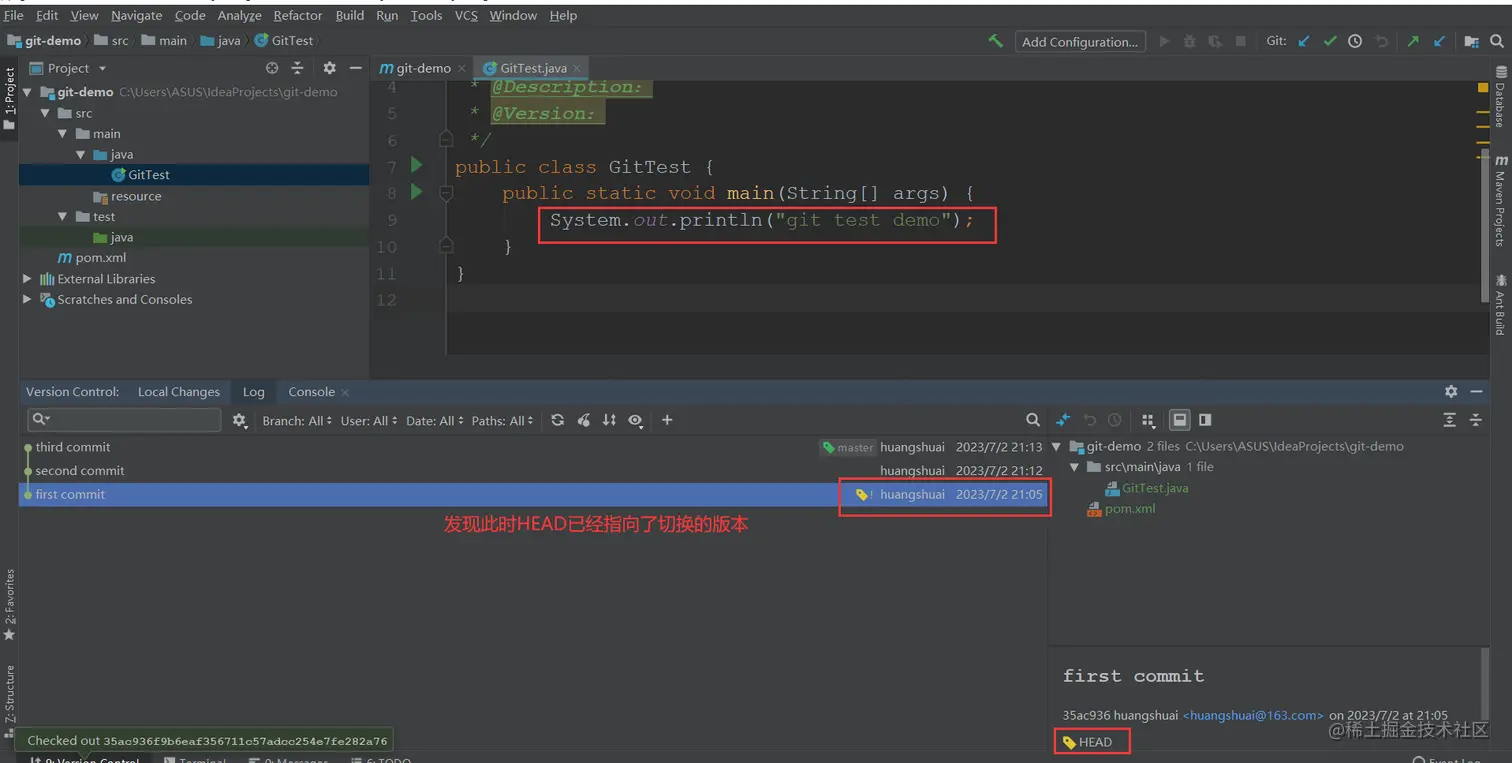Open log settings gear next to search field
This screenshot has height=763, width=1512.
[x=239, y=421]
